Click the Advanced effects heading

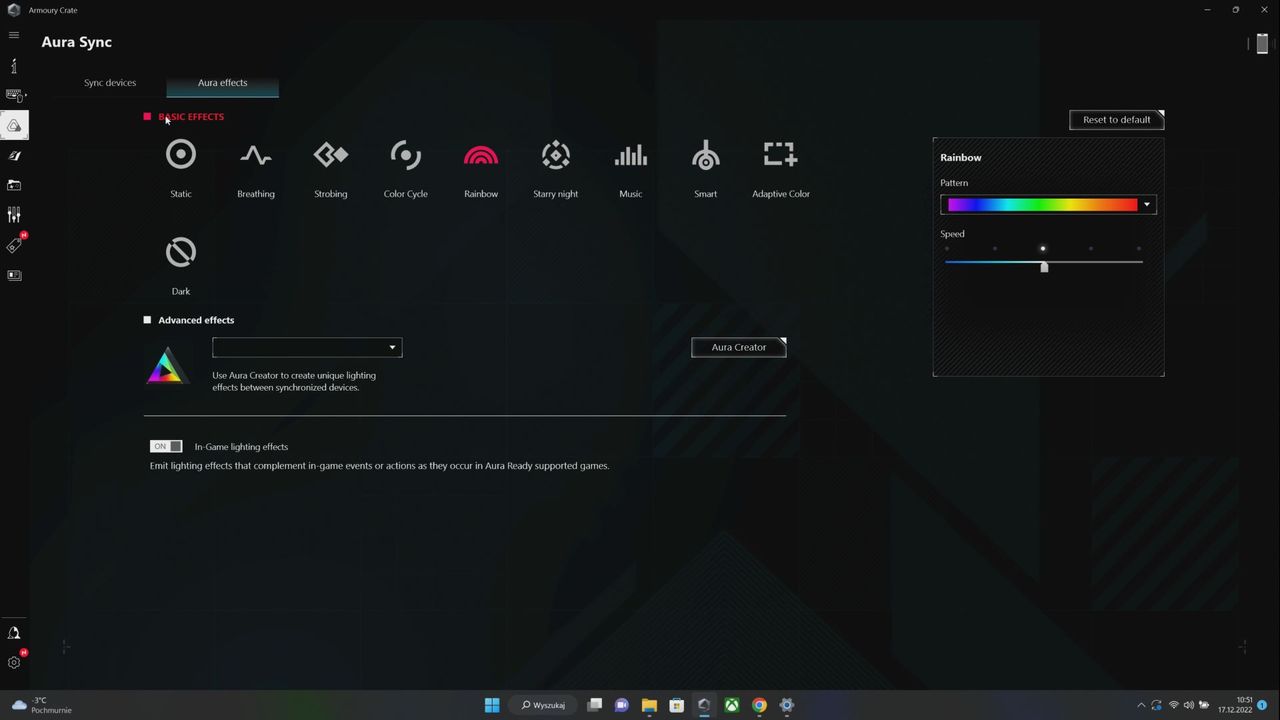click(196, 320)
